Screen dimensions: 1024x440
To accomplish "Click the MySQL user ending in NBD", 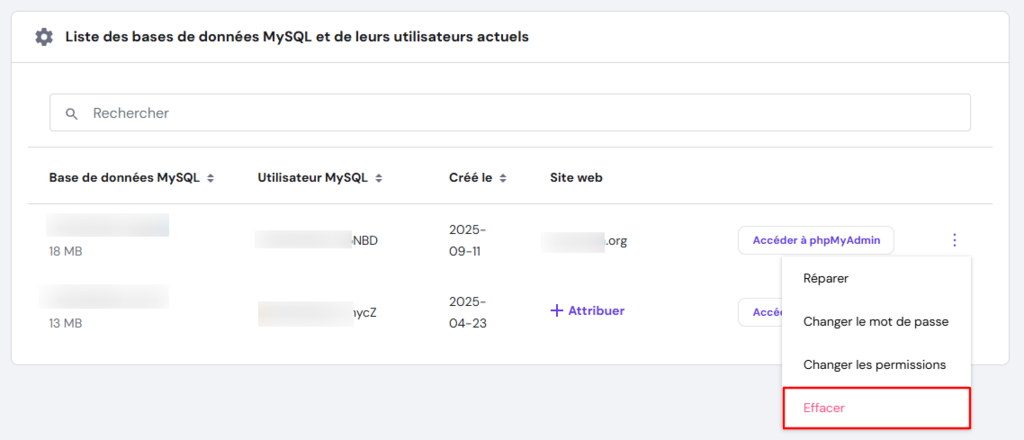I will (x=318, y=240).
